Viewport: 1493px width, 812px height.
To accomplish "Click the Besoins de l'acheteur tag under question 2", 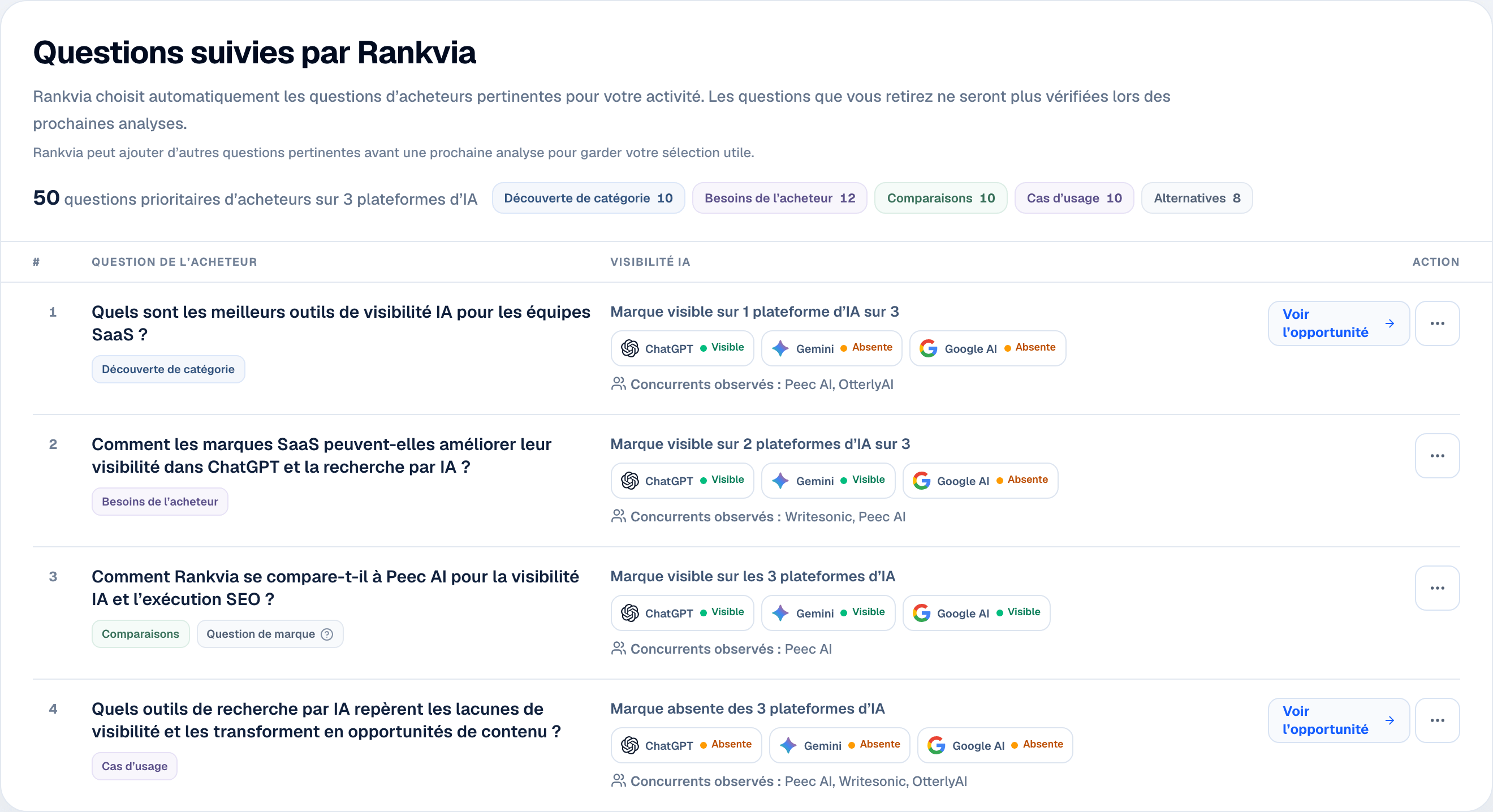I will (x=160, y=502).
